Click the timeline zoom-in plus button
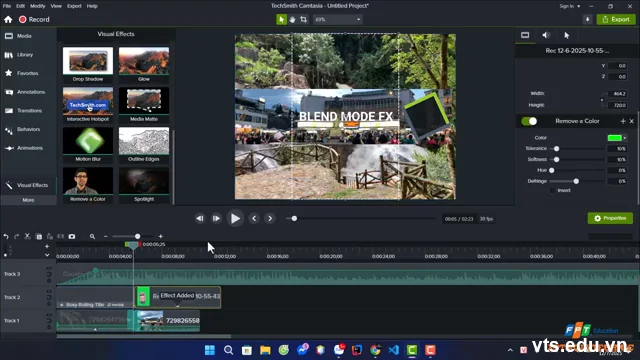Screen dimensions: 640x360 [x=160, y=236]
